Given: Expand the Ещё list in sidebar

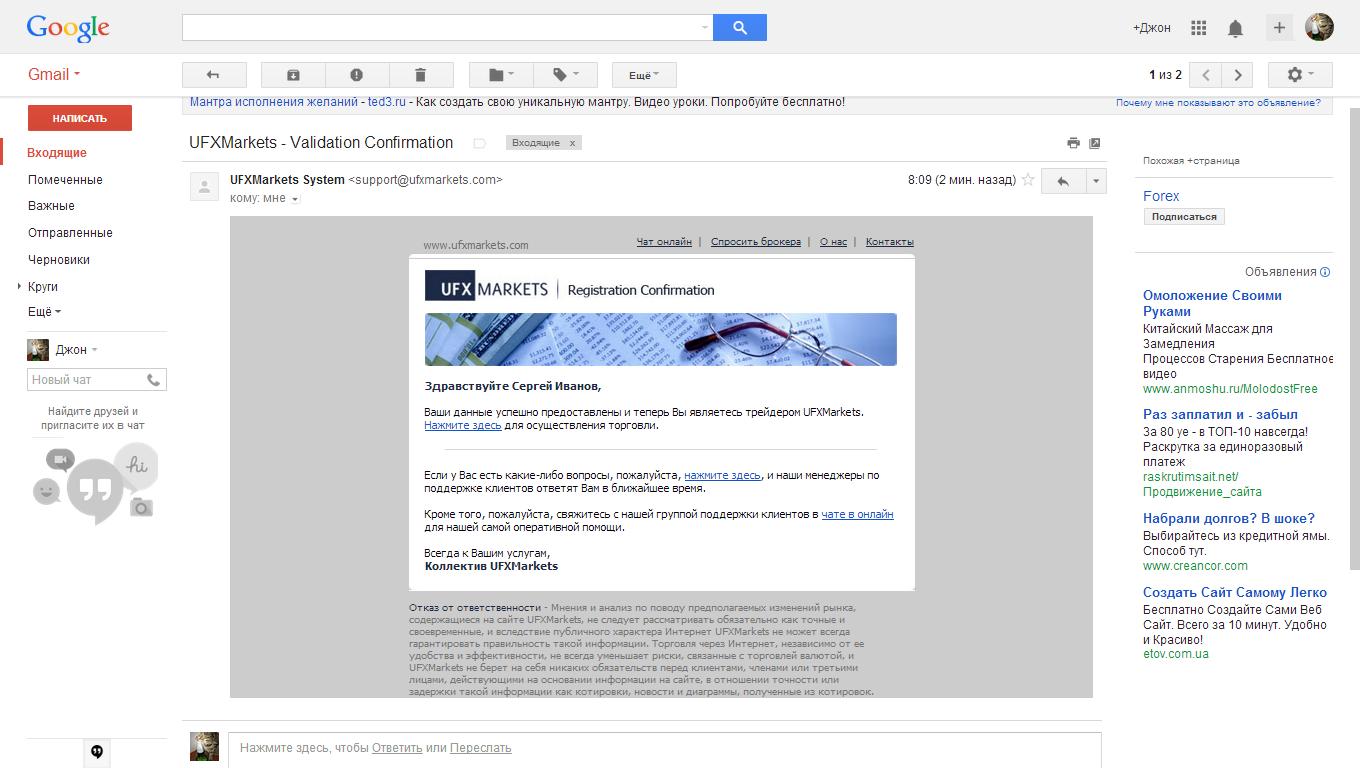Looking at the screenshot, I should pyautogui.click(x=44, y=312).
